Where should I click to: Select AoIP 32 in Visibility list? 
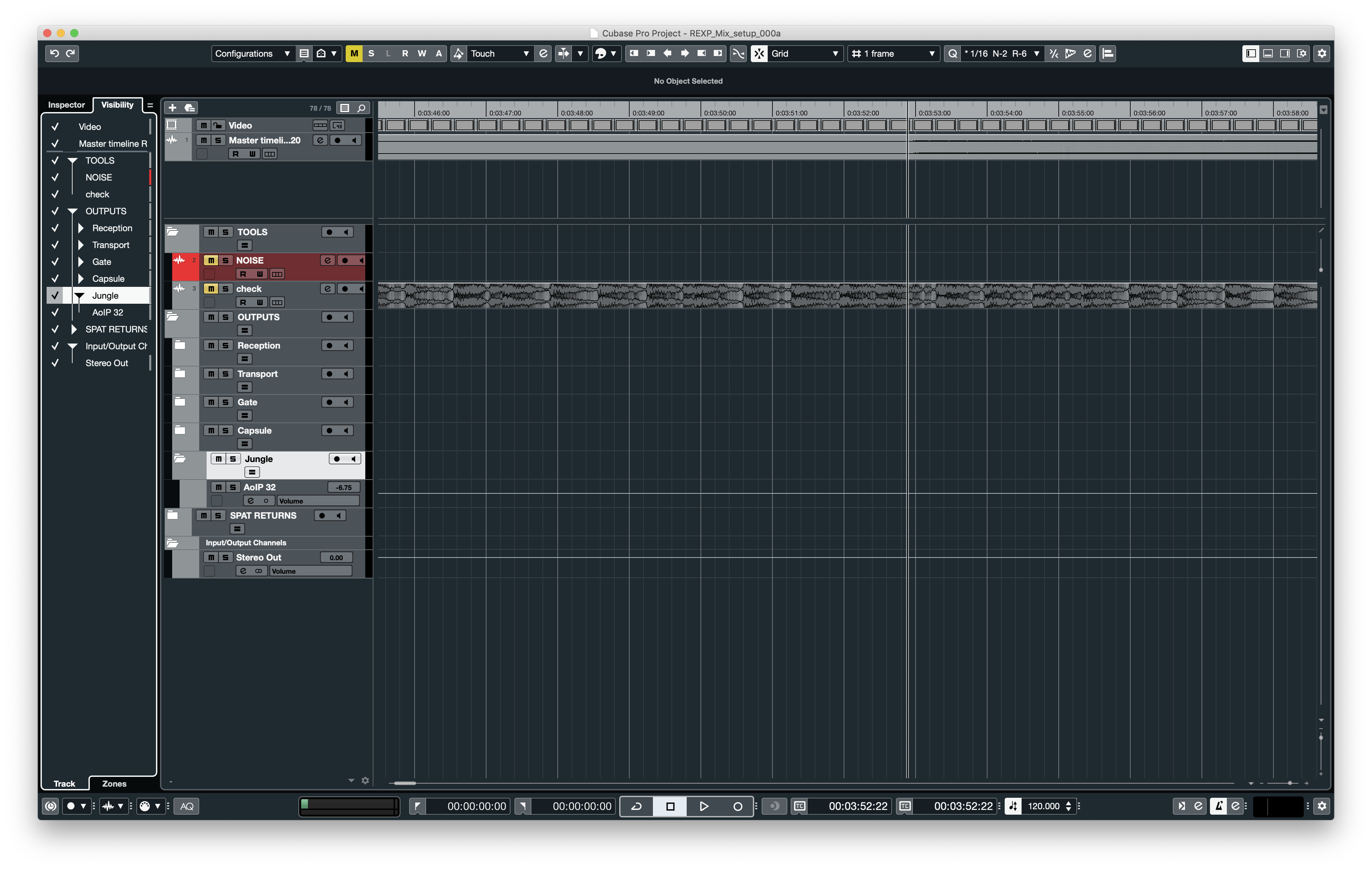point(108,312)
